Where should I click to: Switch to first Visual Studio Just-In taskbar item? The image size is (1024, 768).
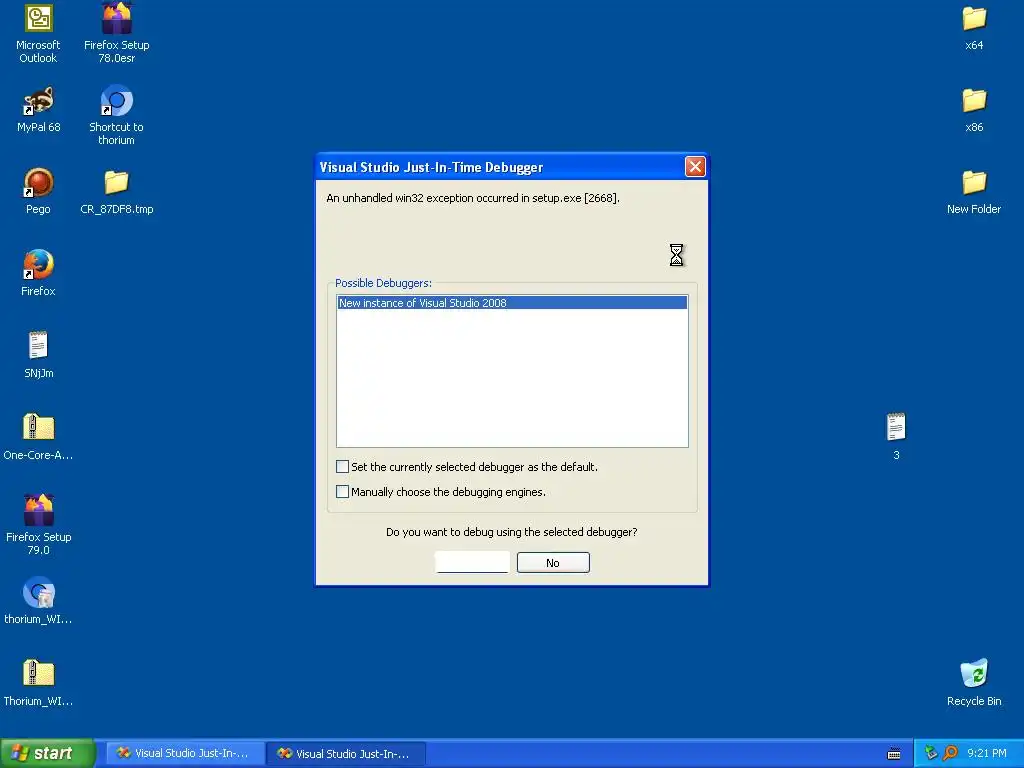tap(184, 754)
